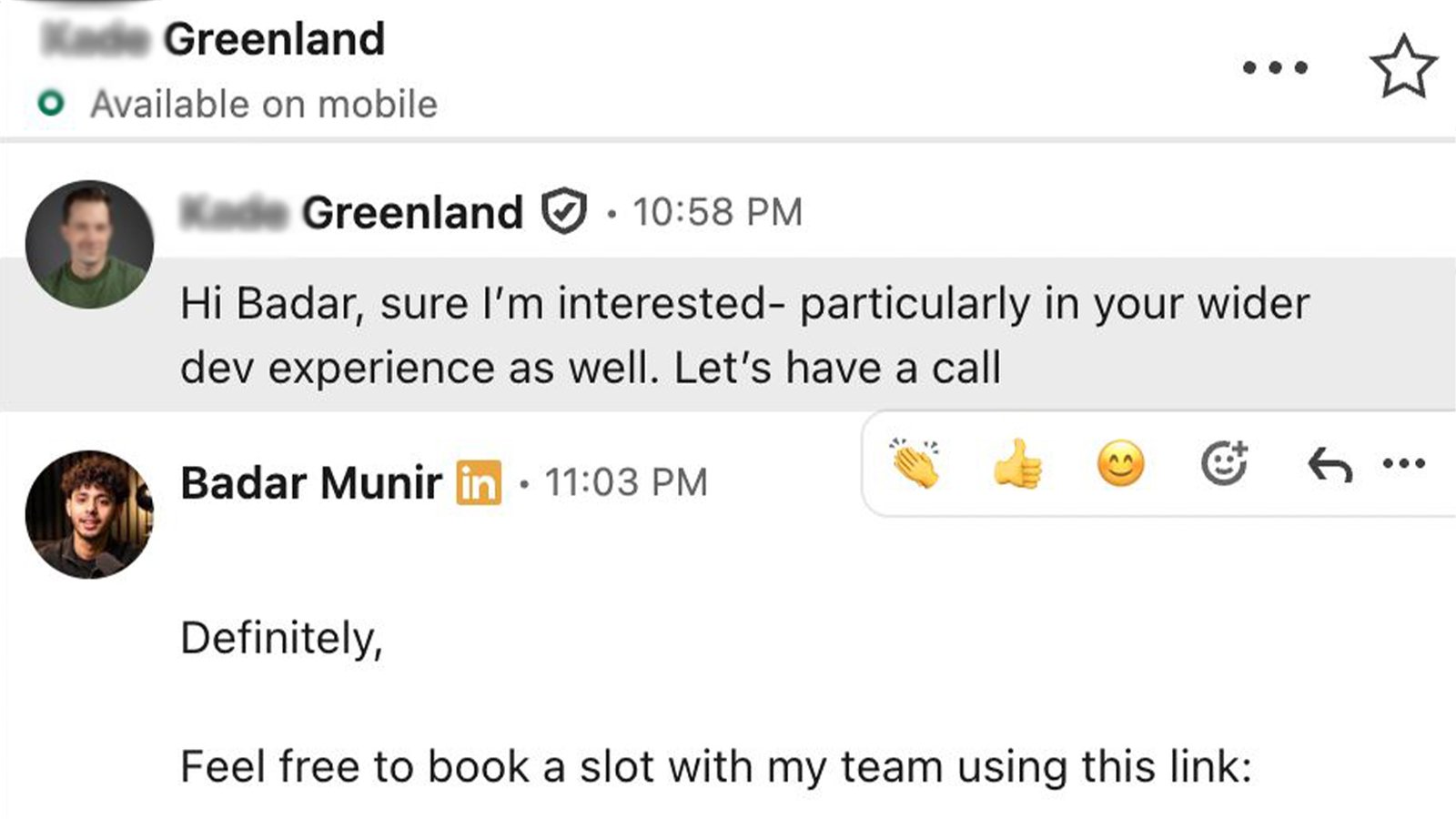Image resolution: width=1456 pixels, height=819 pixels.
Task: Open Greenland's profile photo in the message
Action: pos(89,244)
